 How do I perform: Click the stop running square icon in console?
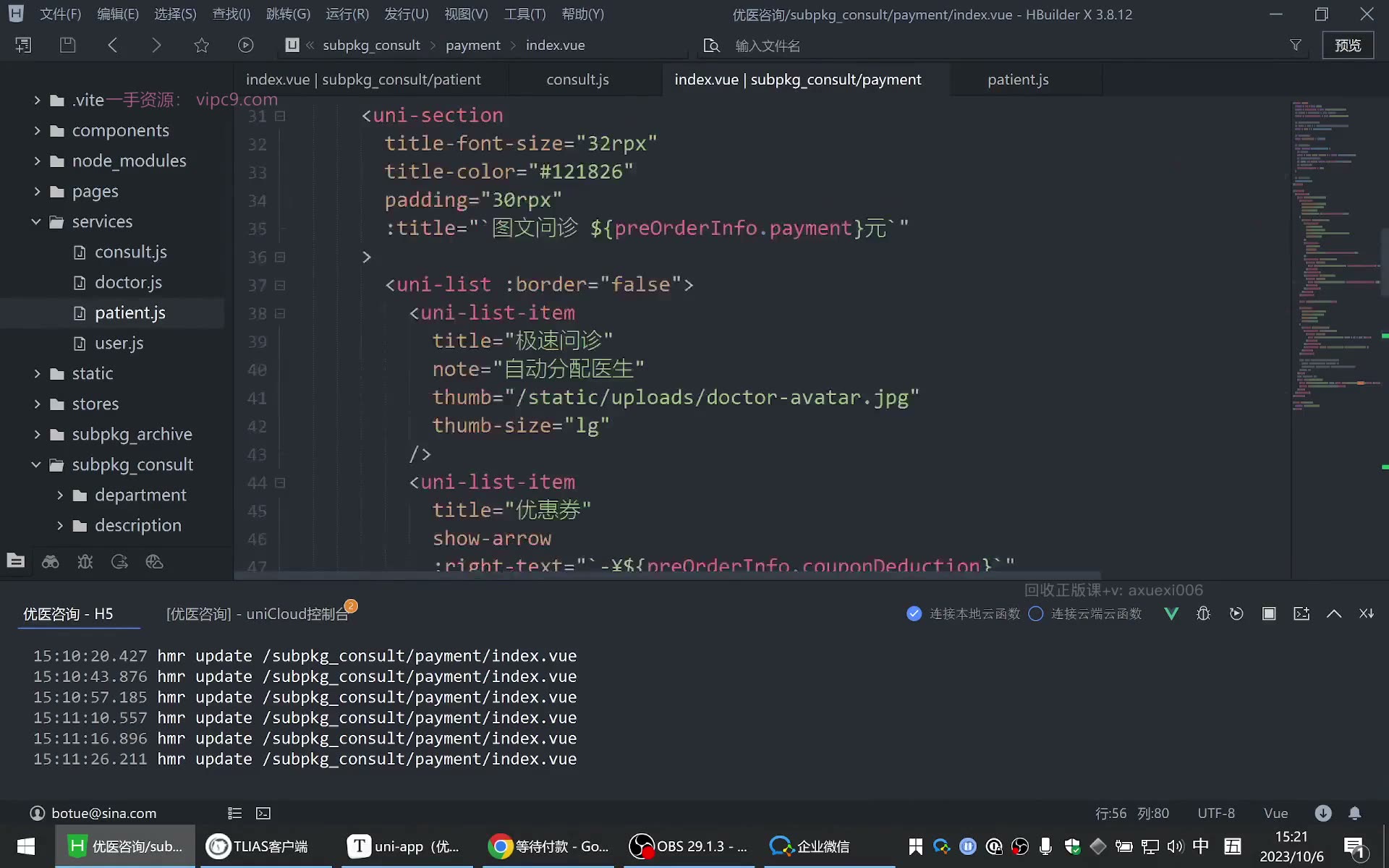pos(1269,613)
